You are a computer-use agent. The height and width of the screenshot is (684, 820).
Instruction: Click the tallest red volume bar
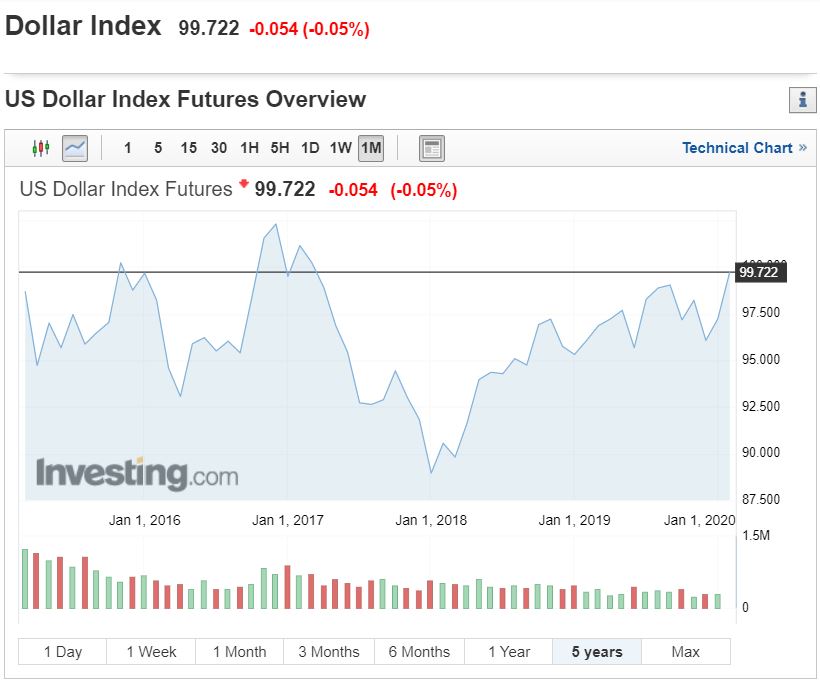coord(37,580)
